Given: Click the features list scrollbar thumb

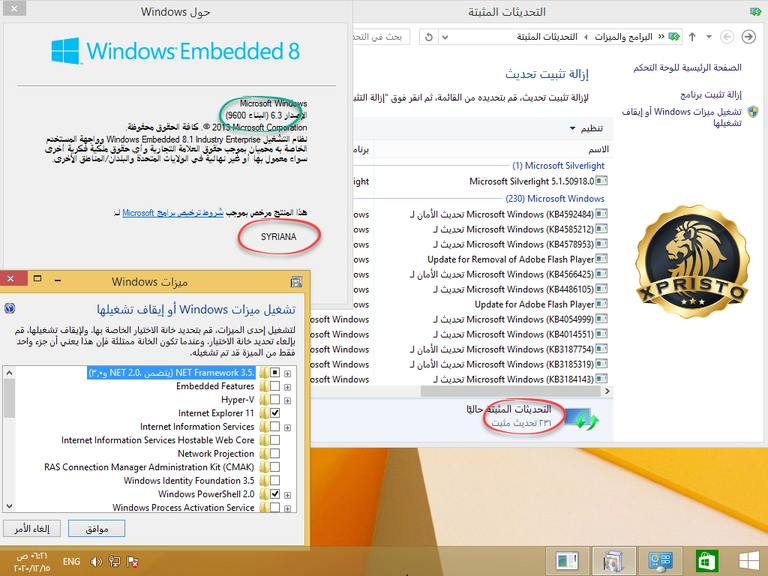Looking at the screenshot, I should (9, 399).
